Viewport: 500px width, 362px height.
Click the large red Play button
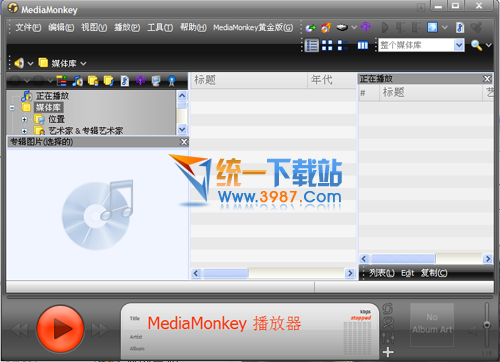point(60,329)
